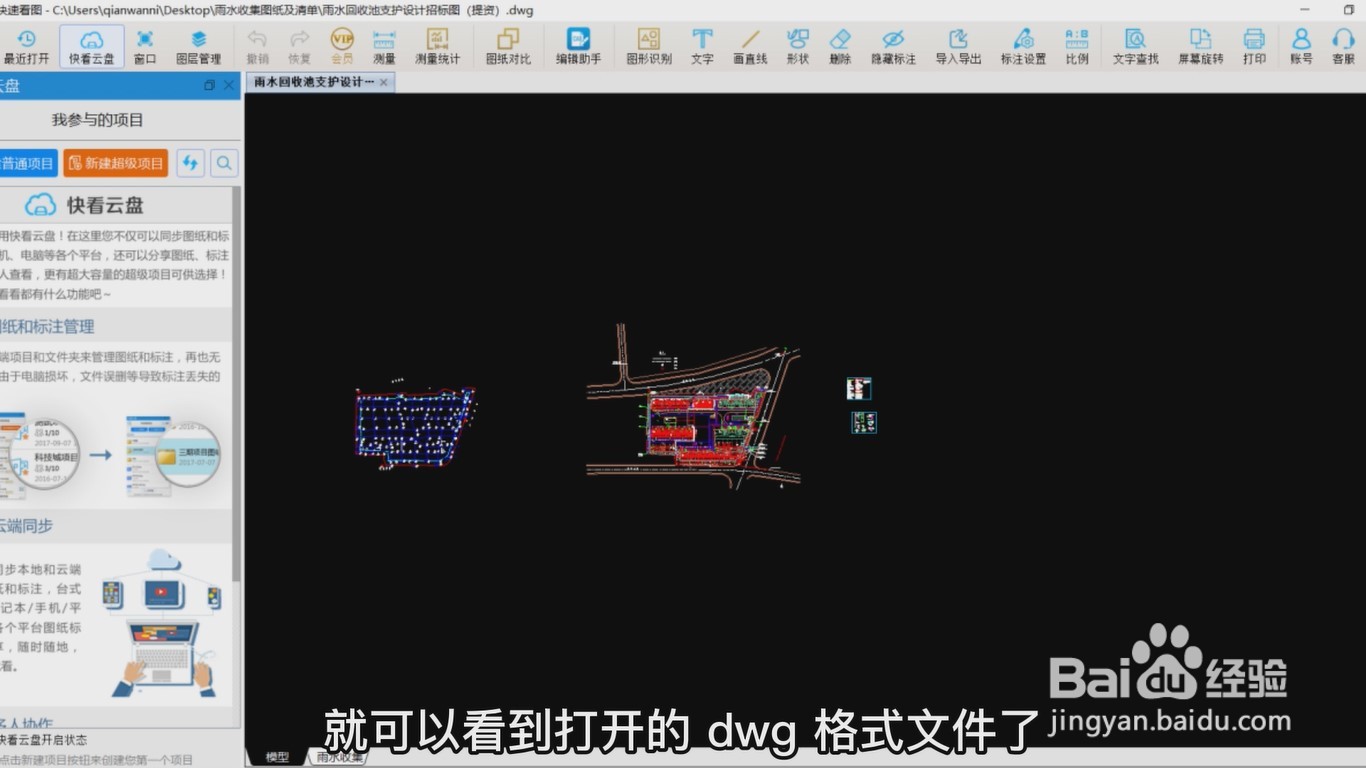Click the 普通项目 new project button

pyautogui.click(x=27, y=163)
